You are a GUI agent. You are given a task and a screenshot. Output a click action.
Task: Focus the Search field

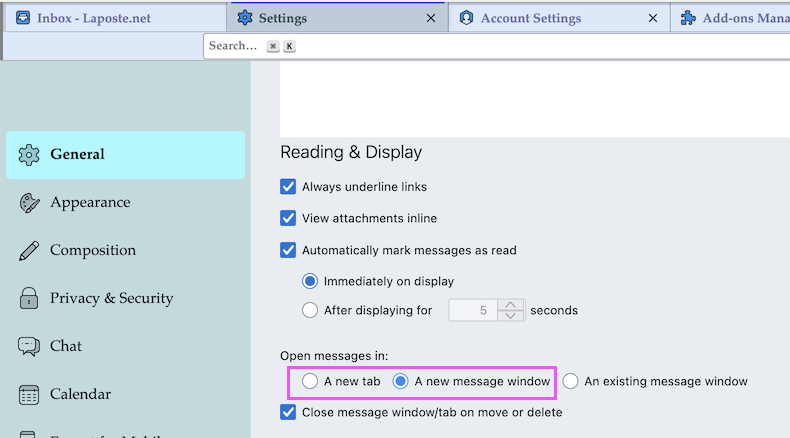pos(496,46)
